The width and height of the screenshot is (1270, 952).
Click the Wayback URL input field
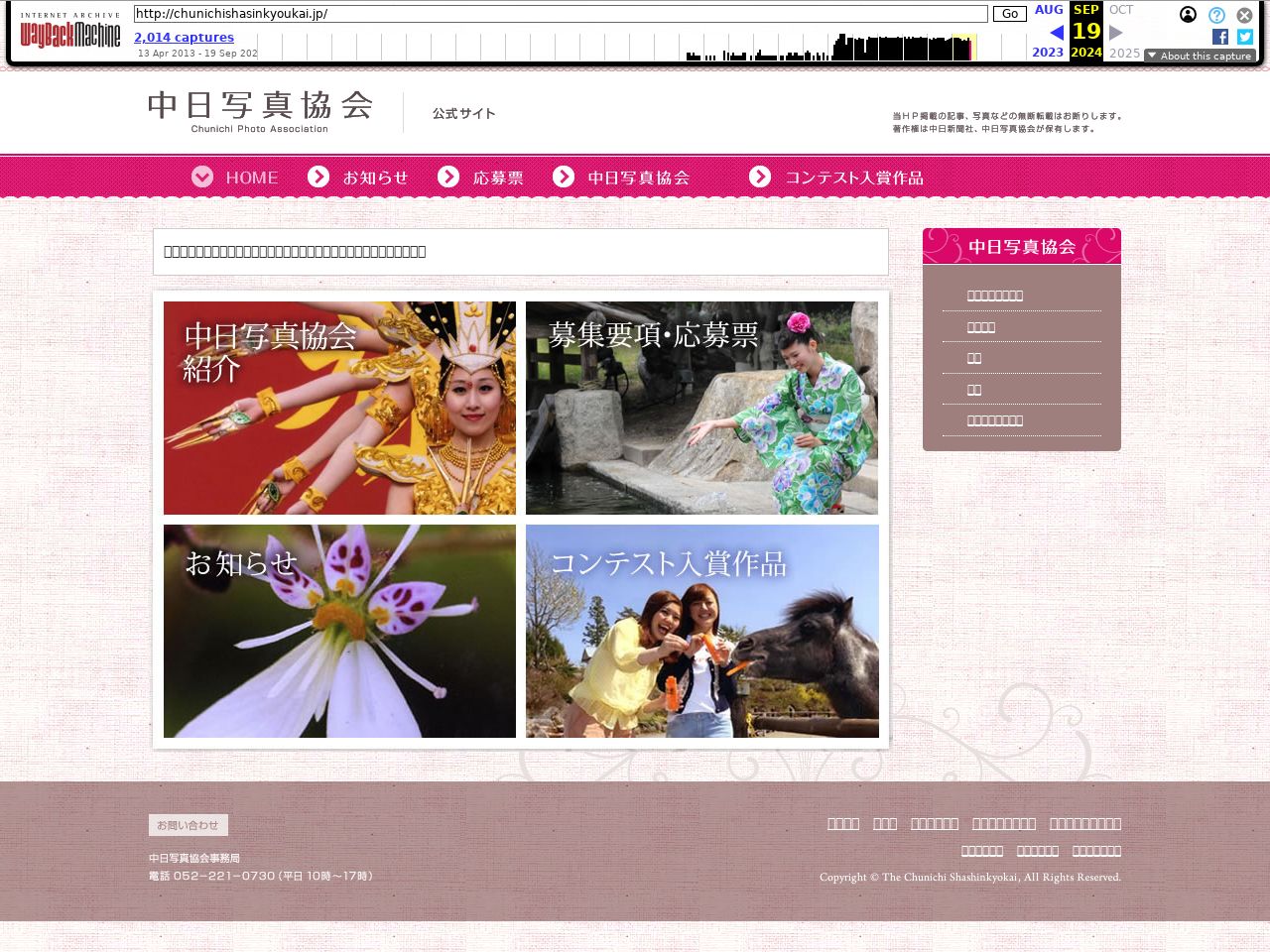click(561, 14)
